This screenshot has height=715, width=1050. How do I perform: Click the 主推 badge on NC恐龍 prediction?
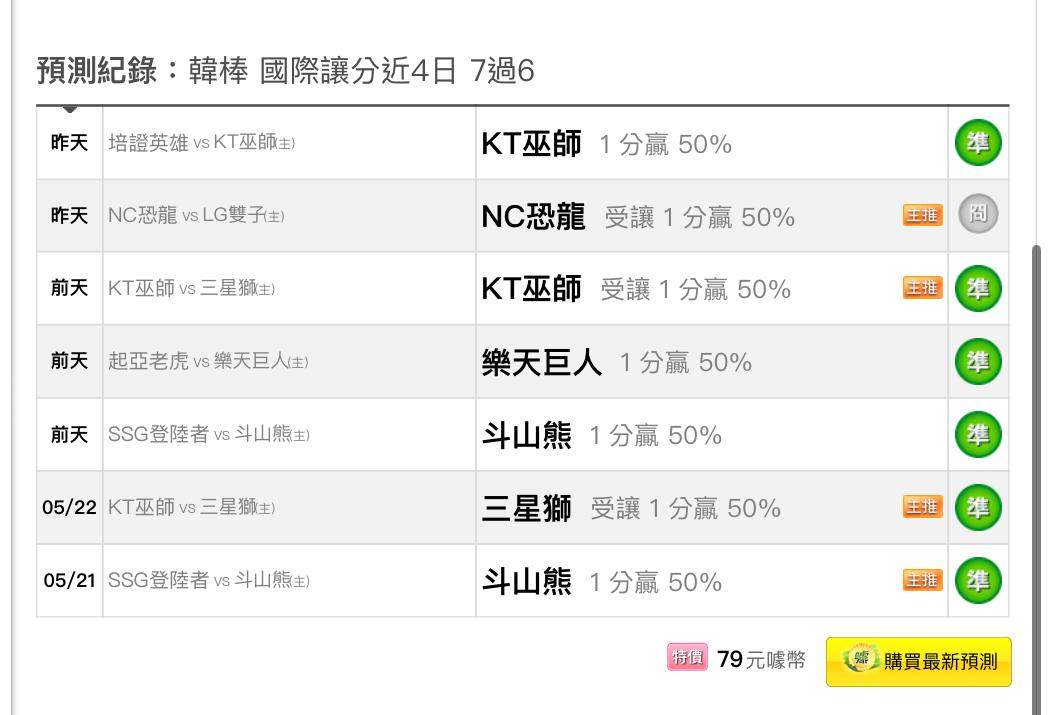point(922,215)
